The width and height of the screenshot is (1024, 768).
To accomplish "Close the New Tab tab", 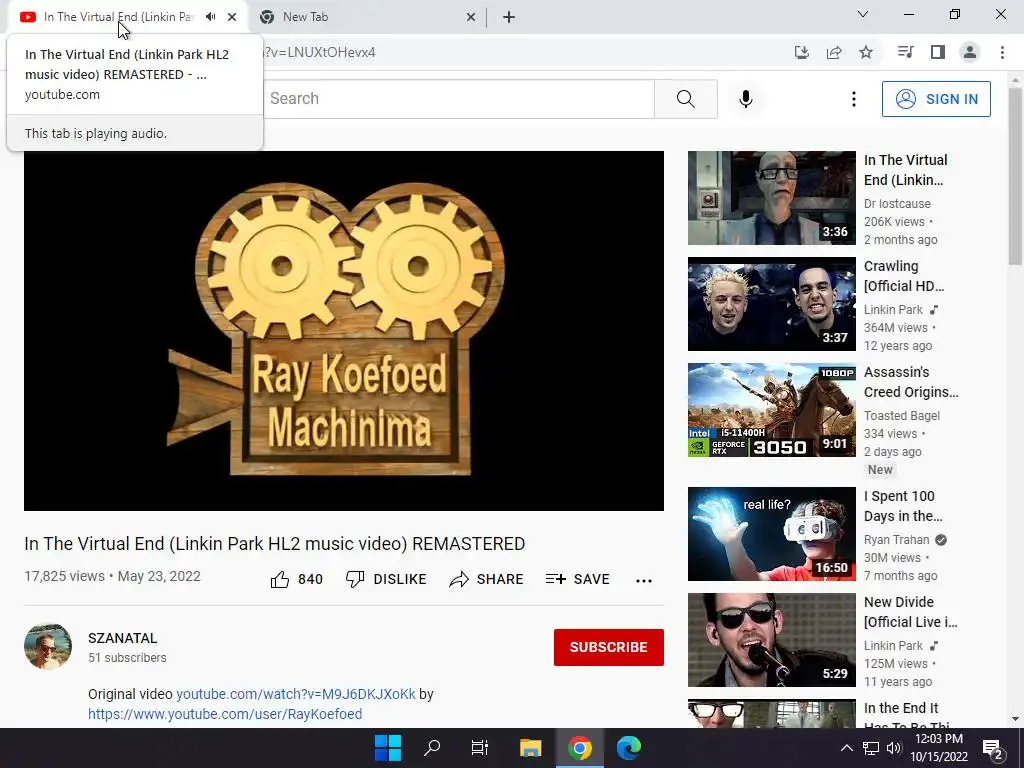I will pyautogui.click(x=471, y=17).
